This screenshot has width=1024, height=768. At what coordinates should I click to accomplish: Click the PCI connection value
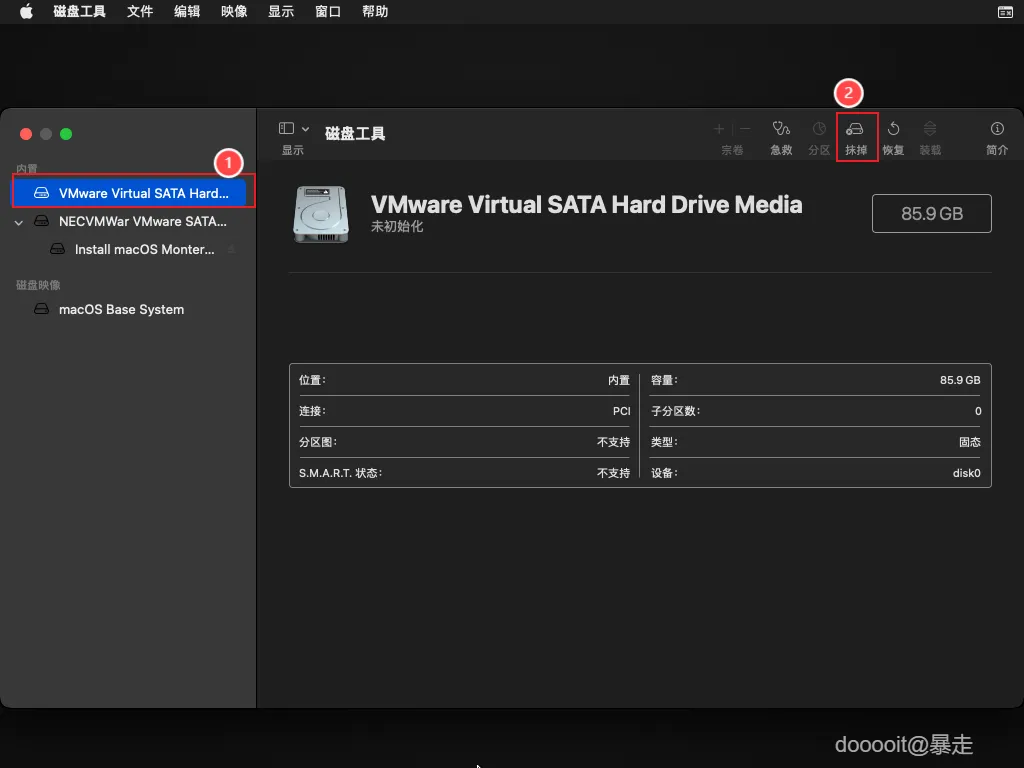622,411
